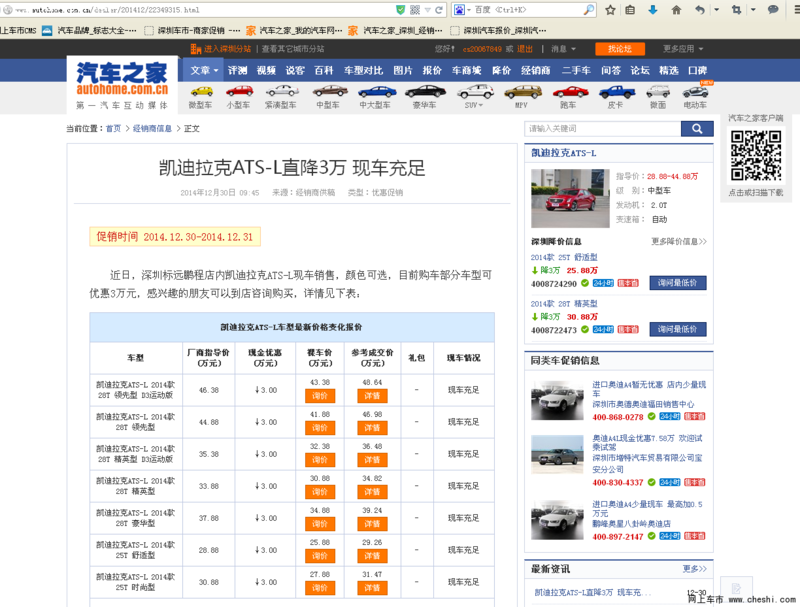
Task: Open the 奥迪A4L现金优惠 car thumbnail
Action: pos(557,454)
